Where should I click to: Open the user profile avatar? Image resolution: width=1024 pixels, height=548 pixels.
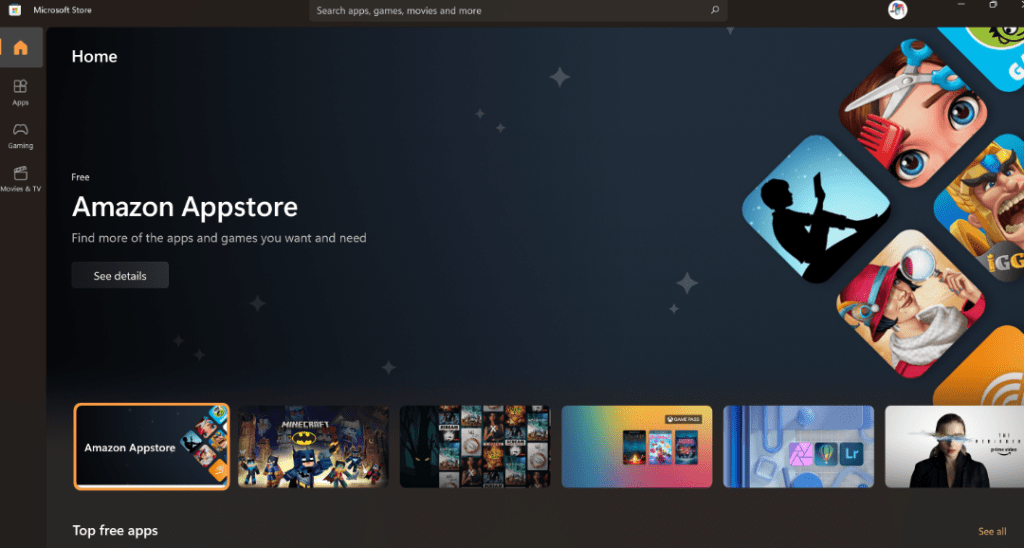click(x=897, y=10)
